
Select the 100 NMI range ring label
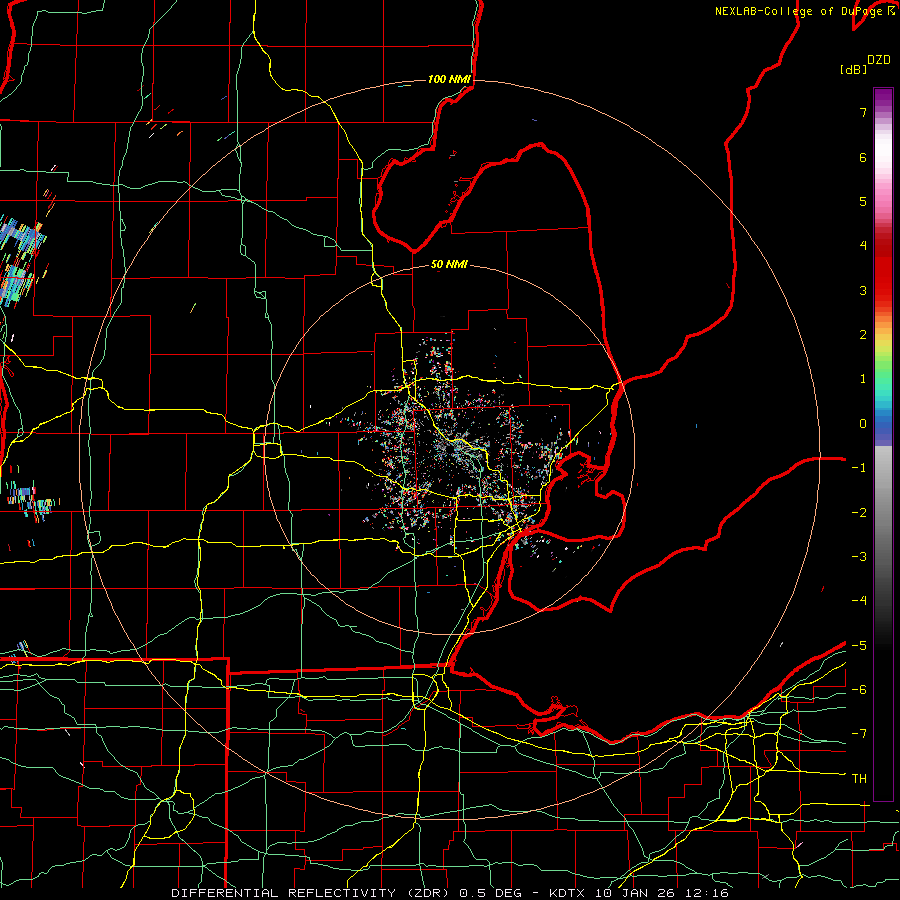[x=449, y=79]
